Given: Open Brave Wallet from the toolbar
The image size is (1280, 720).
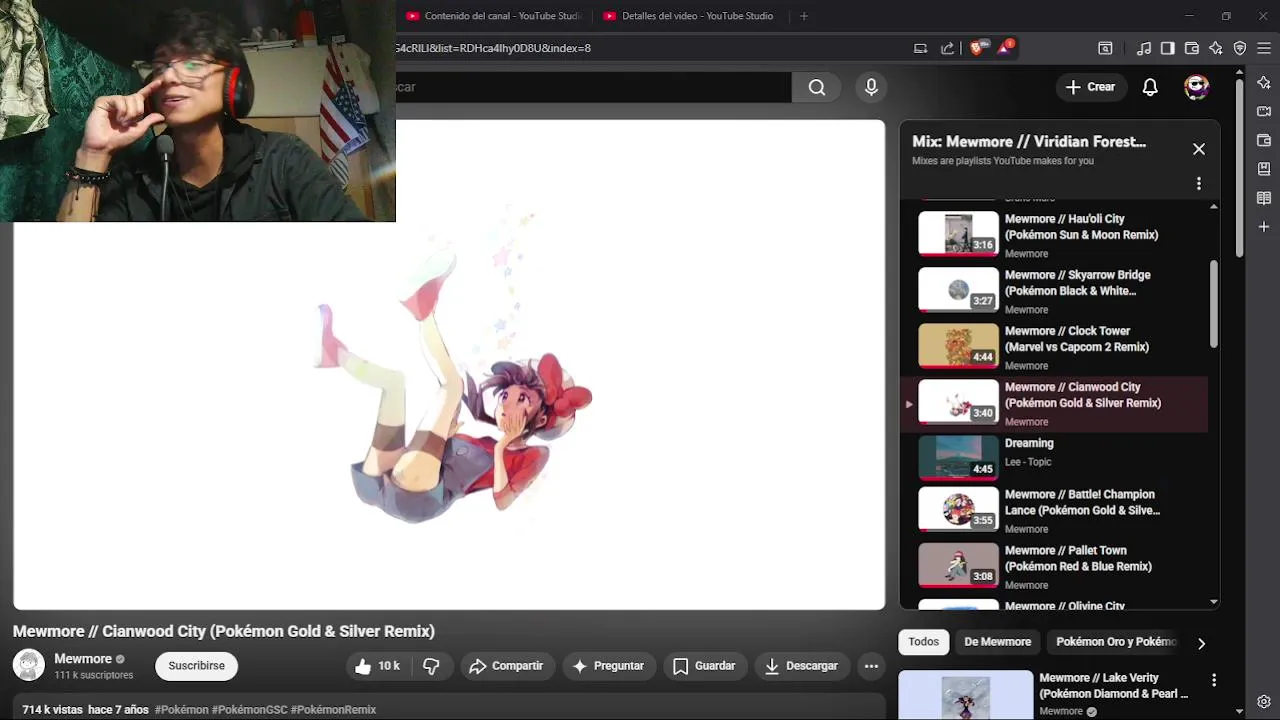Looking at the screenshot, I should coord(1191,48).
